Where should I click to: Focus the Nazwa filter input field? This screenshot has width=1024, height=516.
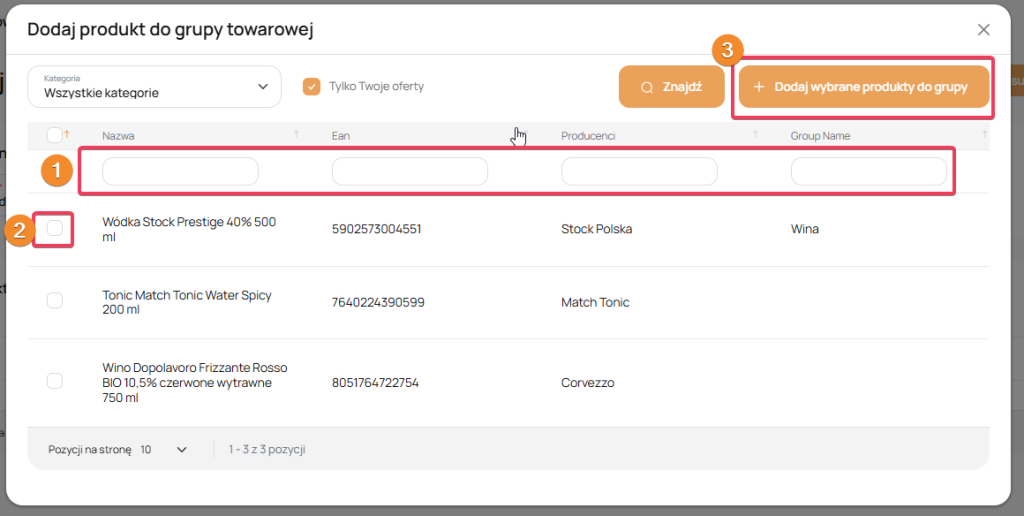(x=180, y=172)
